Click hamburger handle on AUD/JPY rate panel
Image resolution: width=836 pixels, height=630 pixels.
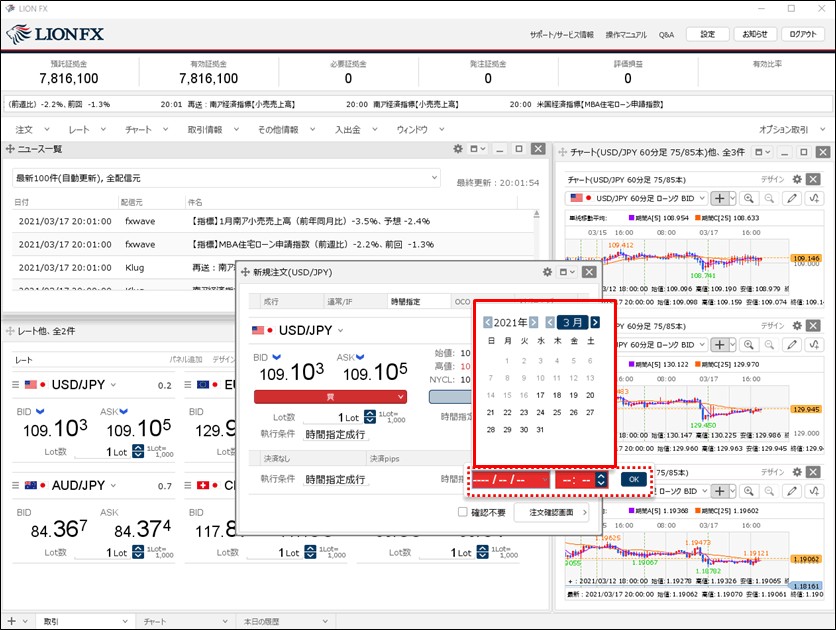pyautogui.click(x=15, y=485)
